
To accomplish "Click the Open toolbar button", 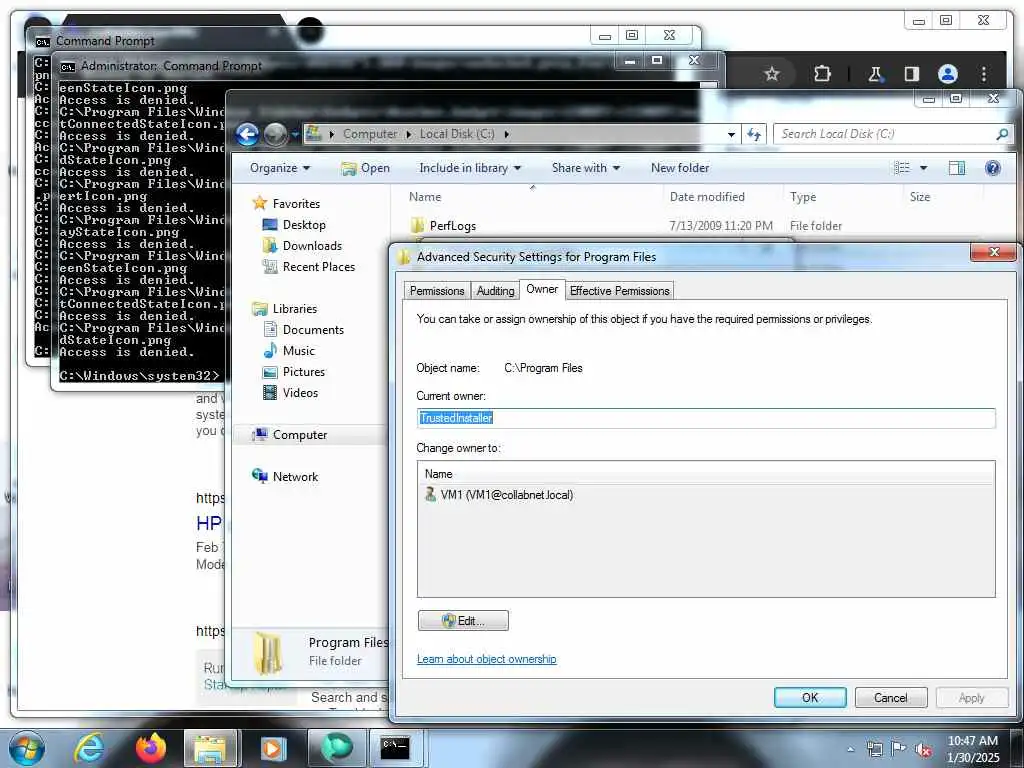I will (x=366, y=168).
